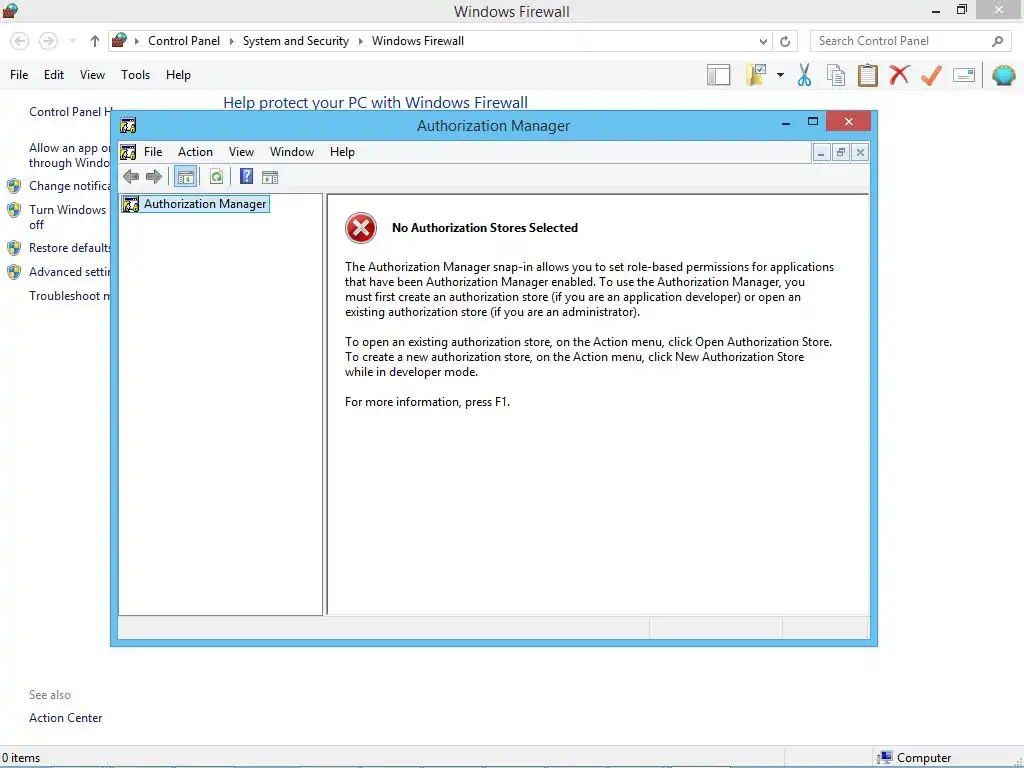Click Back button in Windows Firewall window
The height and width of the screenshot is (768, 1024).
pyautogui.click(x=20, y=41)
